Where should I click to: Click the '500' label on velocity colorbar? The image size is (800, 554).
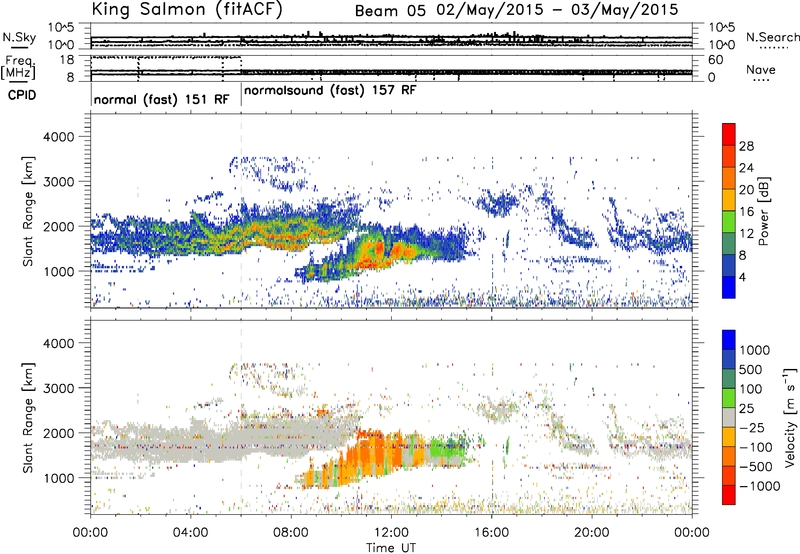(751, 369)
